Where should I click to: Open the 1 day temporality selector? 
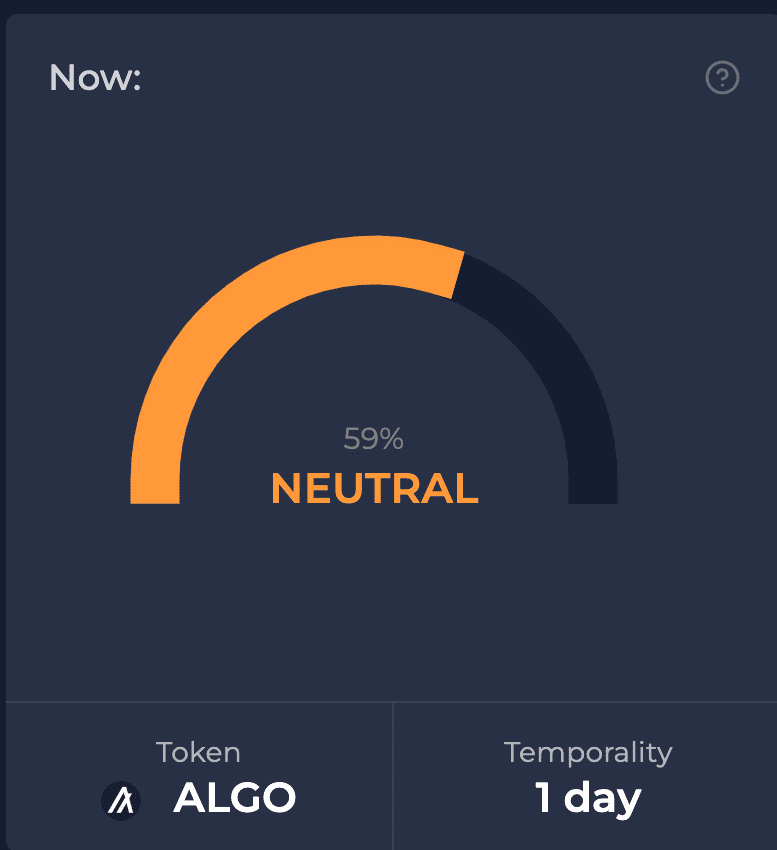pyautogui.click(x=588, y=799)
